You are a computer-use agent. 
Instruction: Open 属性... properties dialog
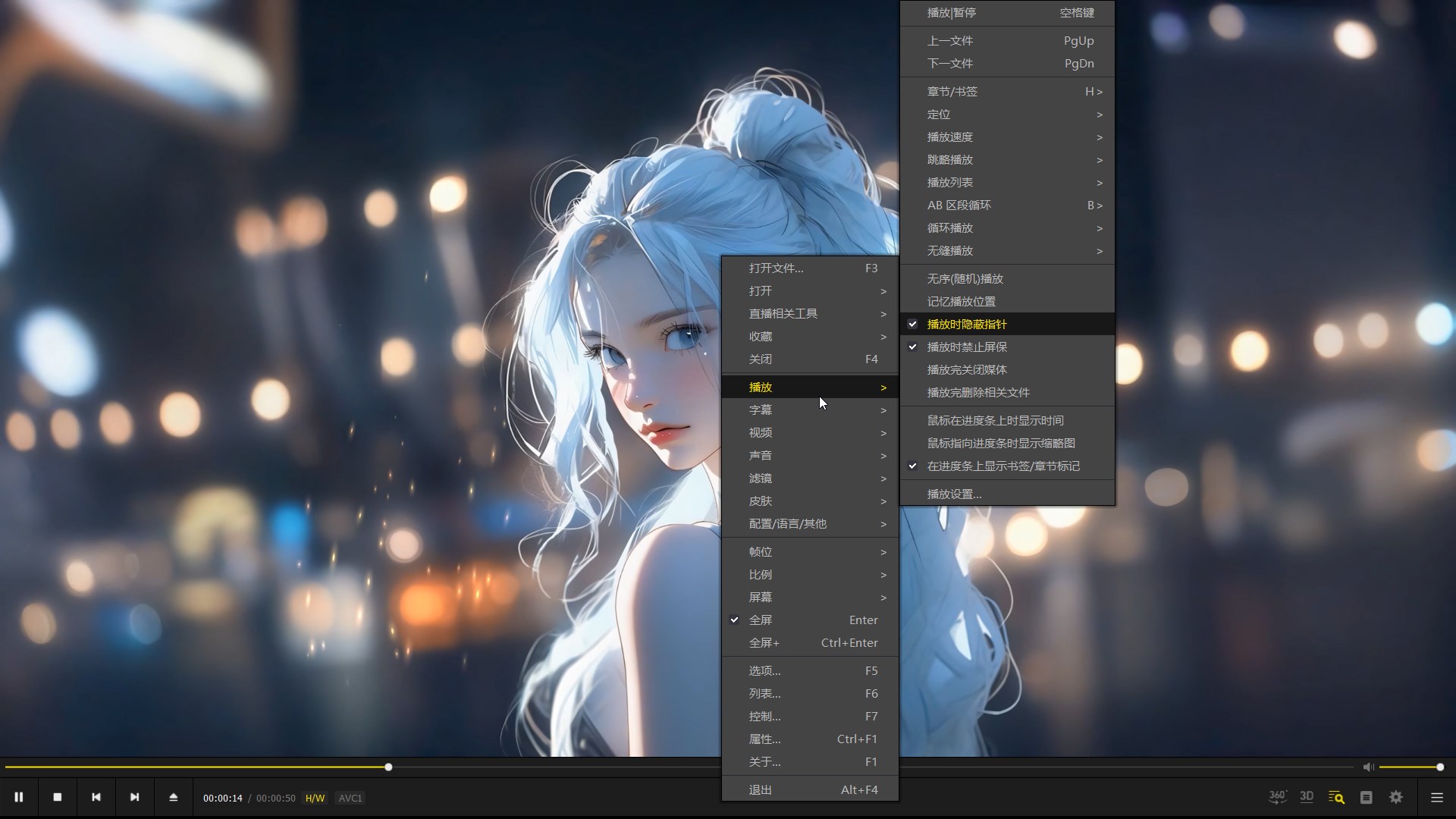pos(810,739)
